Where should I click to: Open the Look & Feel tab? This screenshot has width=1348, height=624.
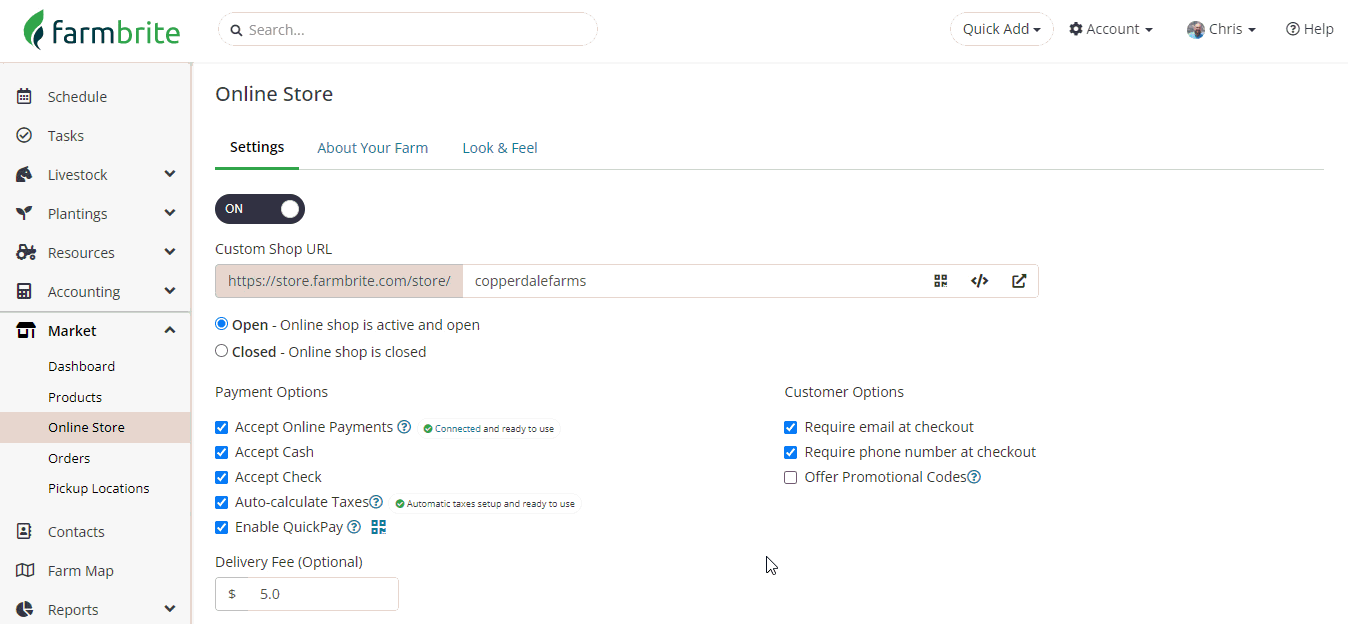[499, 148]
